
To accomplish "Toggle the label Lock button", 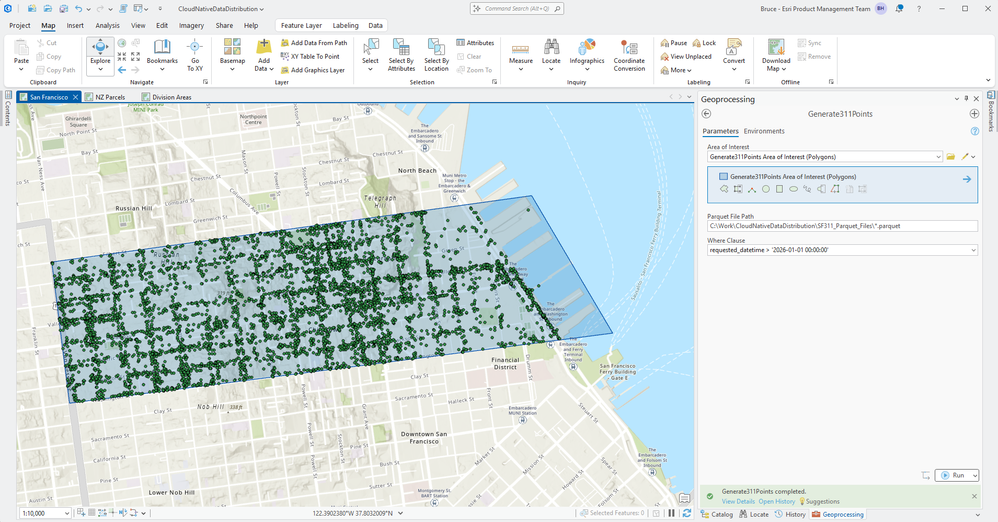I will pyautogui.click(x=704, y=43).
